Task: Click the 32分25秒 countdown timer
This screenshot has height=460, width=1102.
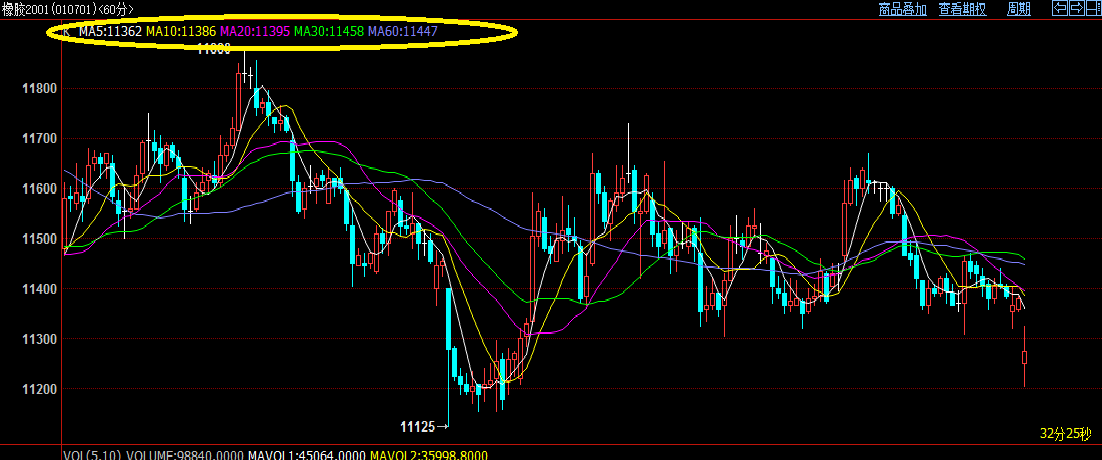Action: pos(1067,434)
